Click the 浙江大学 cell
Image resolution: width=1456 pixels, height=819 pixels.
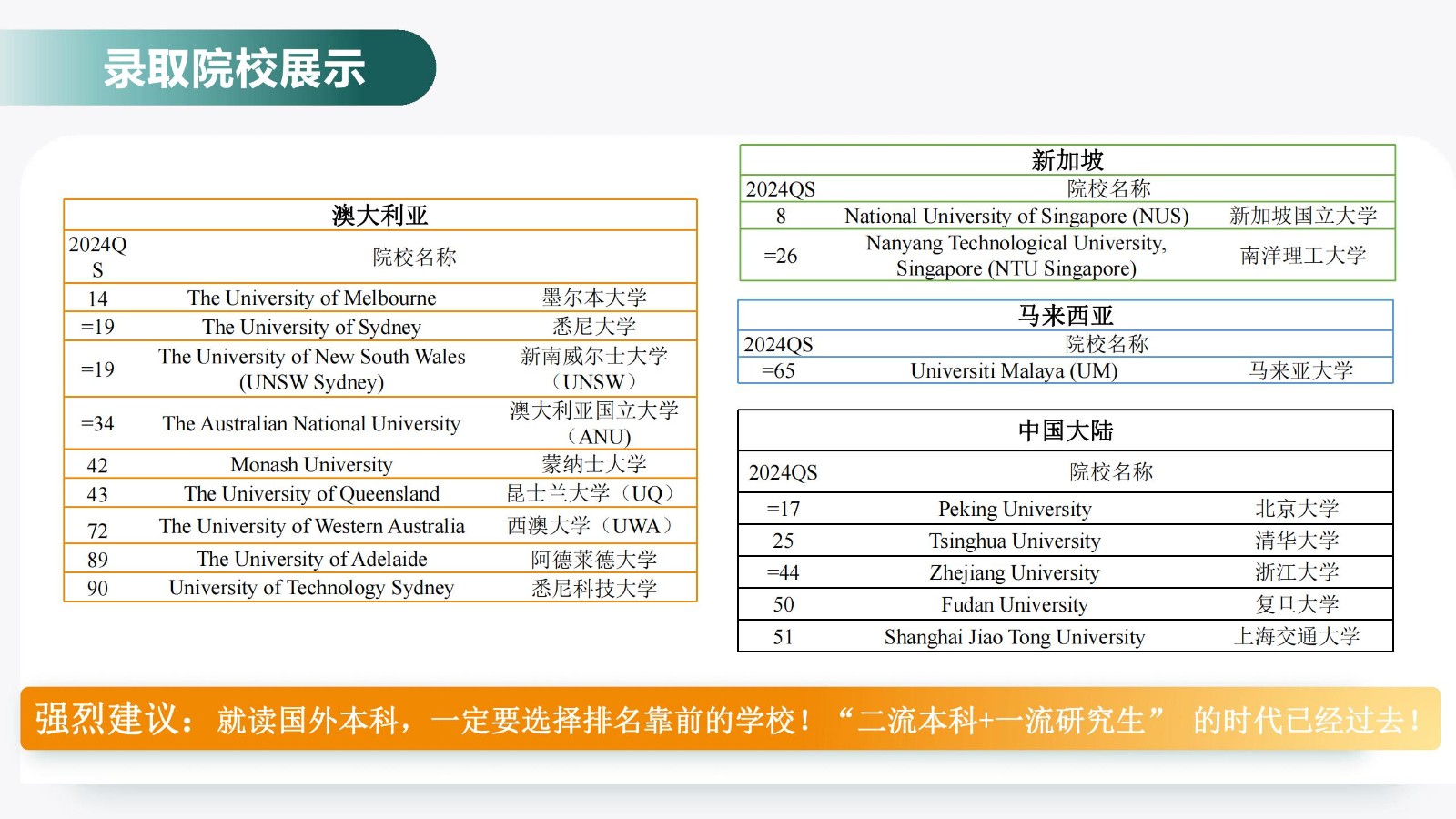tap(1297, 572)
